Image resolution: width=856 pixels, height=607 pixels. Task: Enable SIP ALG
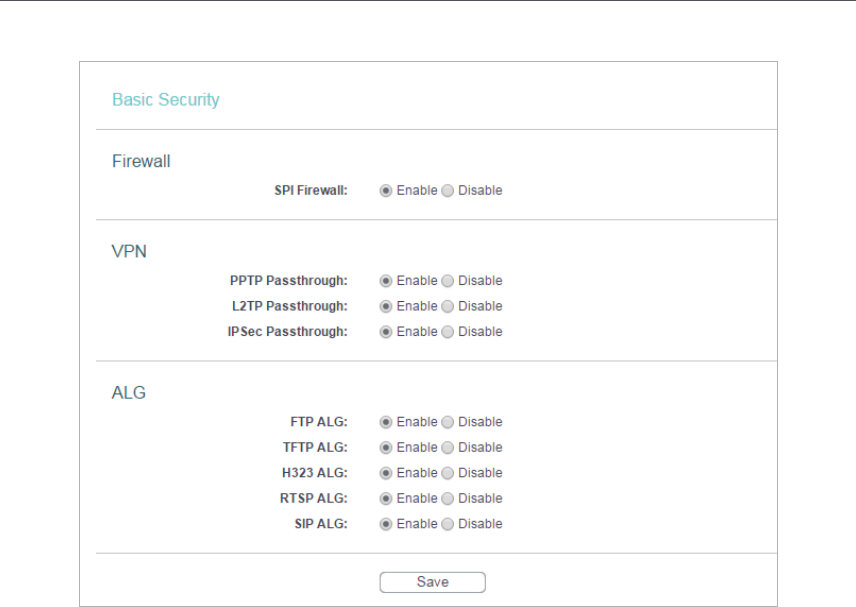pyautogui.click(x=386, y=524)
